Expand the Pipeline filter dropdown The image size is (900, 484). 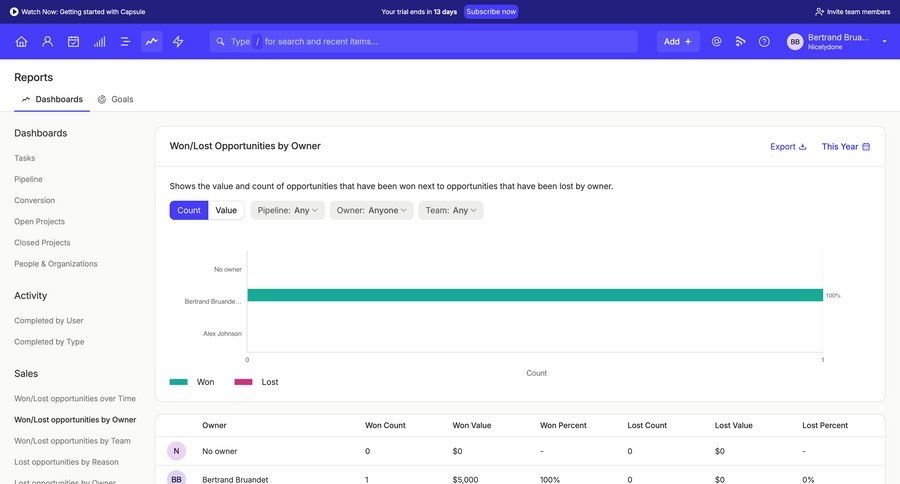[288, 210]
